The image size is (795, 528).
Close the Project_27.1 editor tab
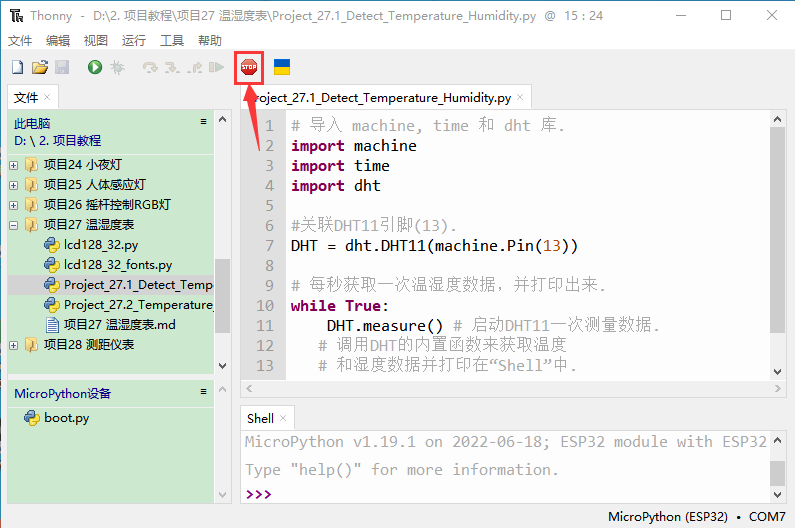(x=521, y=98)
